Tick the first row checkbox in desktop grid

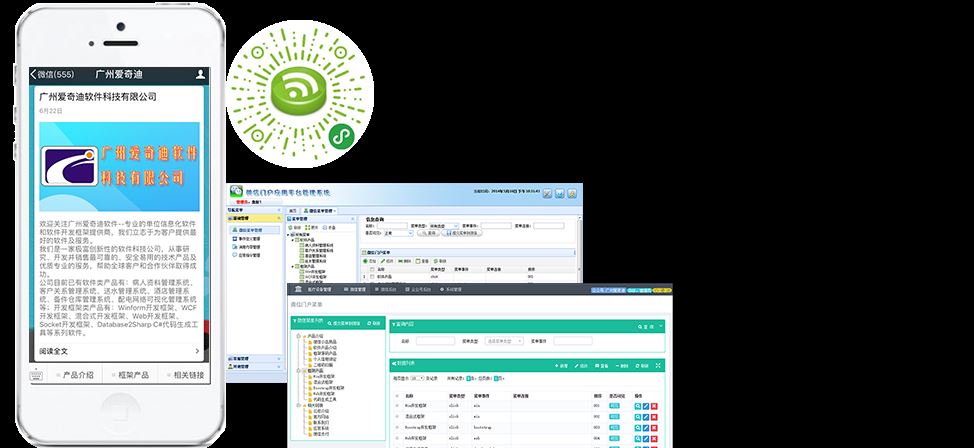pyautogui.click(x=371, y=277)
